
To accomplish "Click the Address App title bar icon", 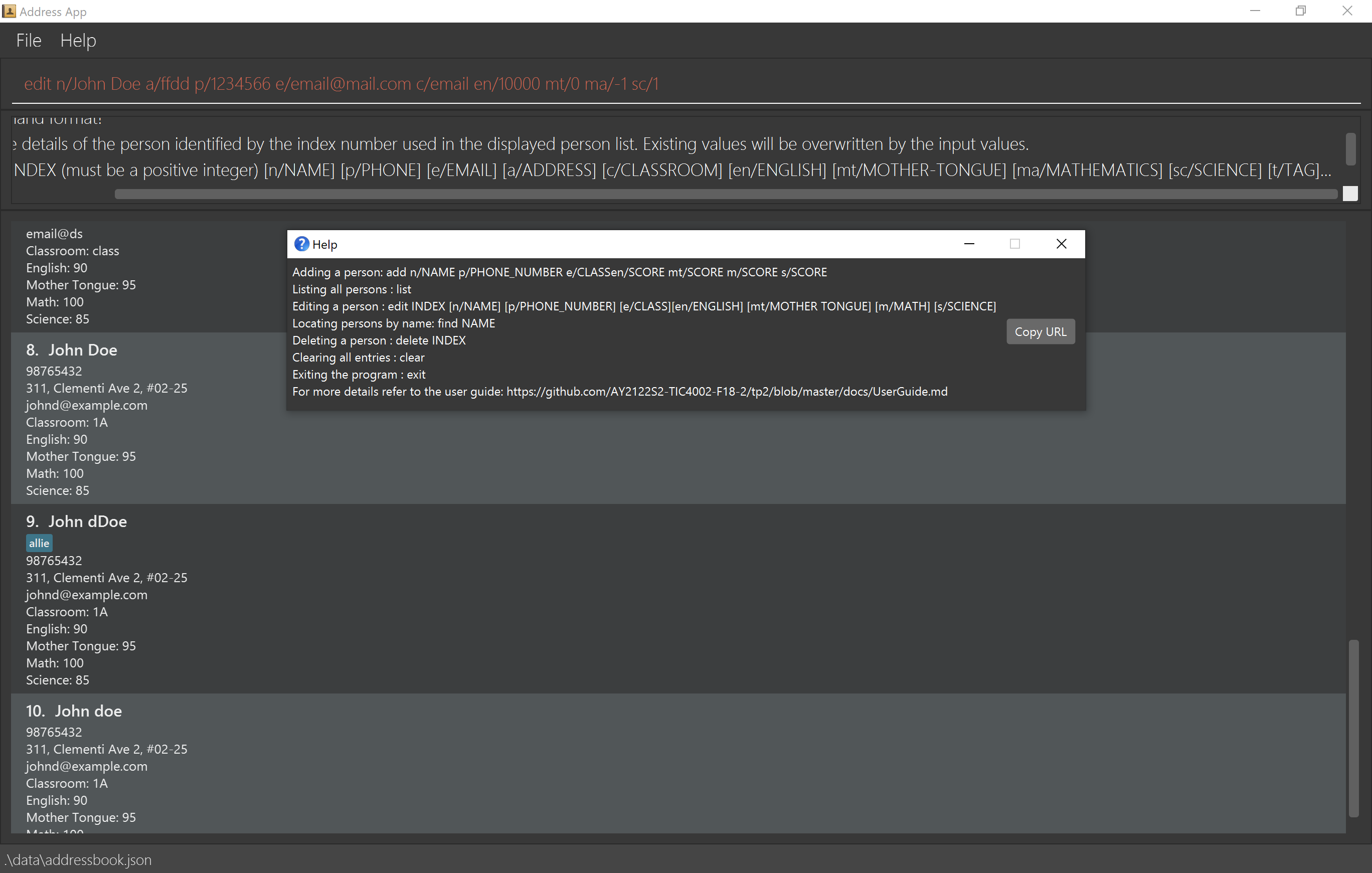I will (x=9, y=11).
